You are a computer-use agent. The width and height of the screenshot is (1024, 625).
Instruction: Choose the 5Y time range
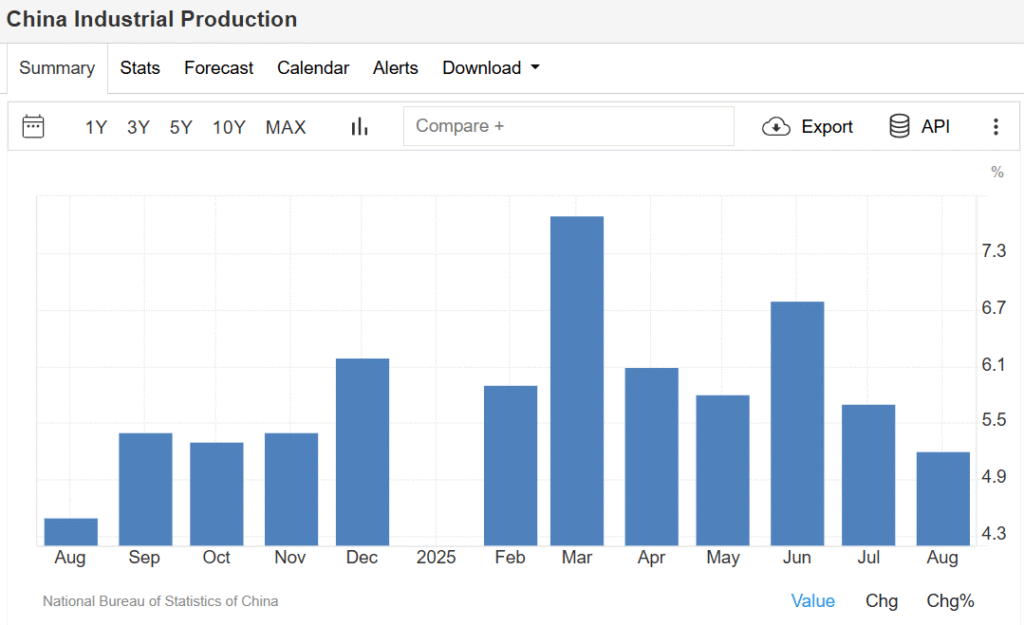click(181, 127)
